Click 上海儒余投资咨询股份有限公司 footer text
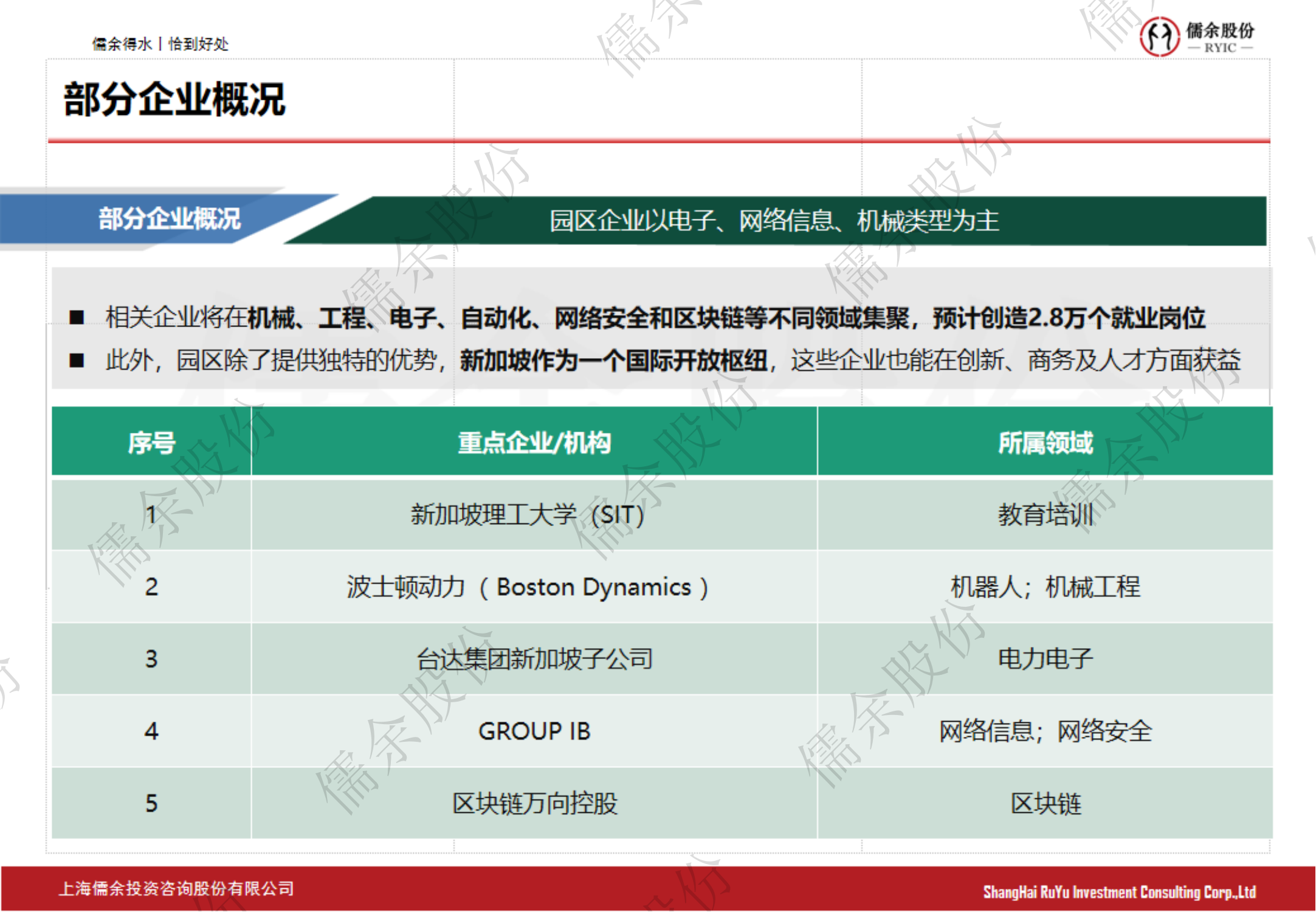The height and width of the screenshot is (912, 1316). coord(176,889)
